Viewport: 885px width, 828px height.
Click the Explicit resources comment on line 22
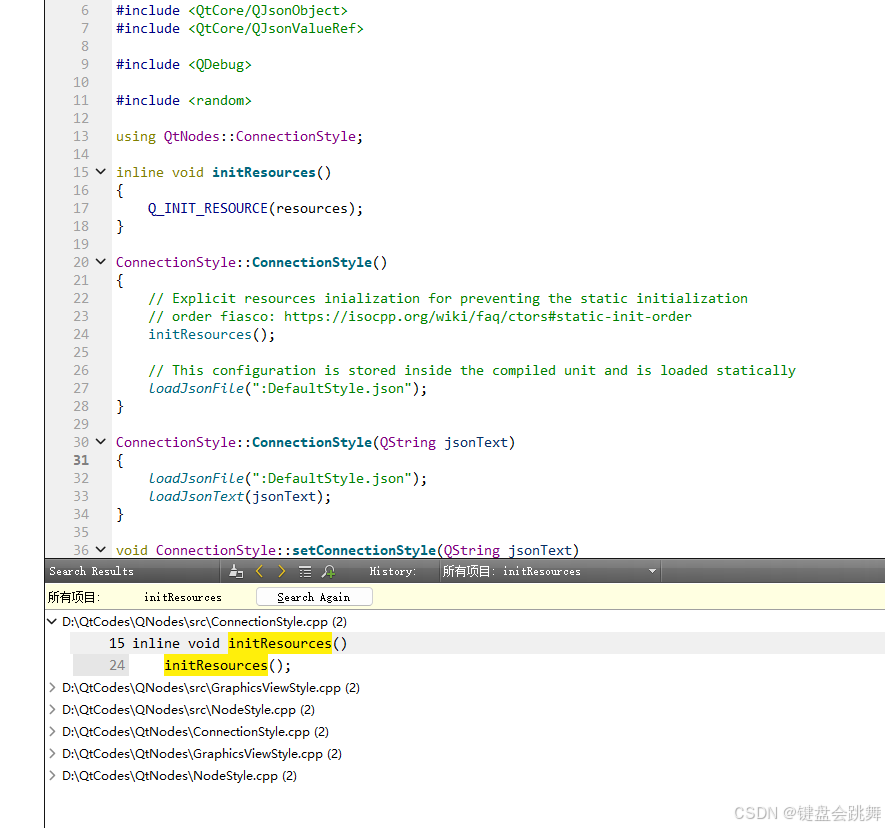(x=448, y=299)
